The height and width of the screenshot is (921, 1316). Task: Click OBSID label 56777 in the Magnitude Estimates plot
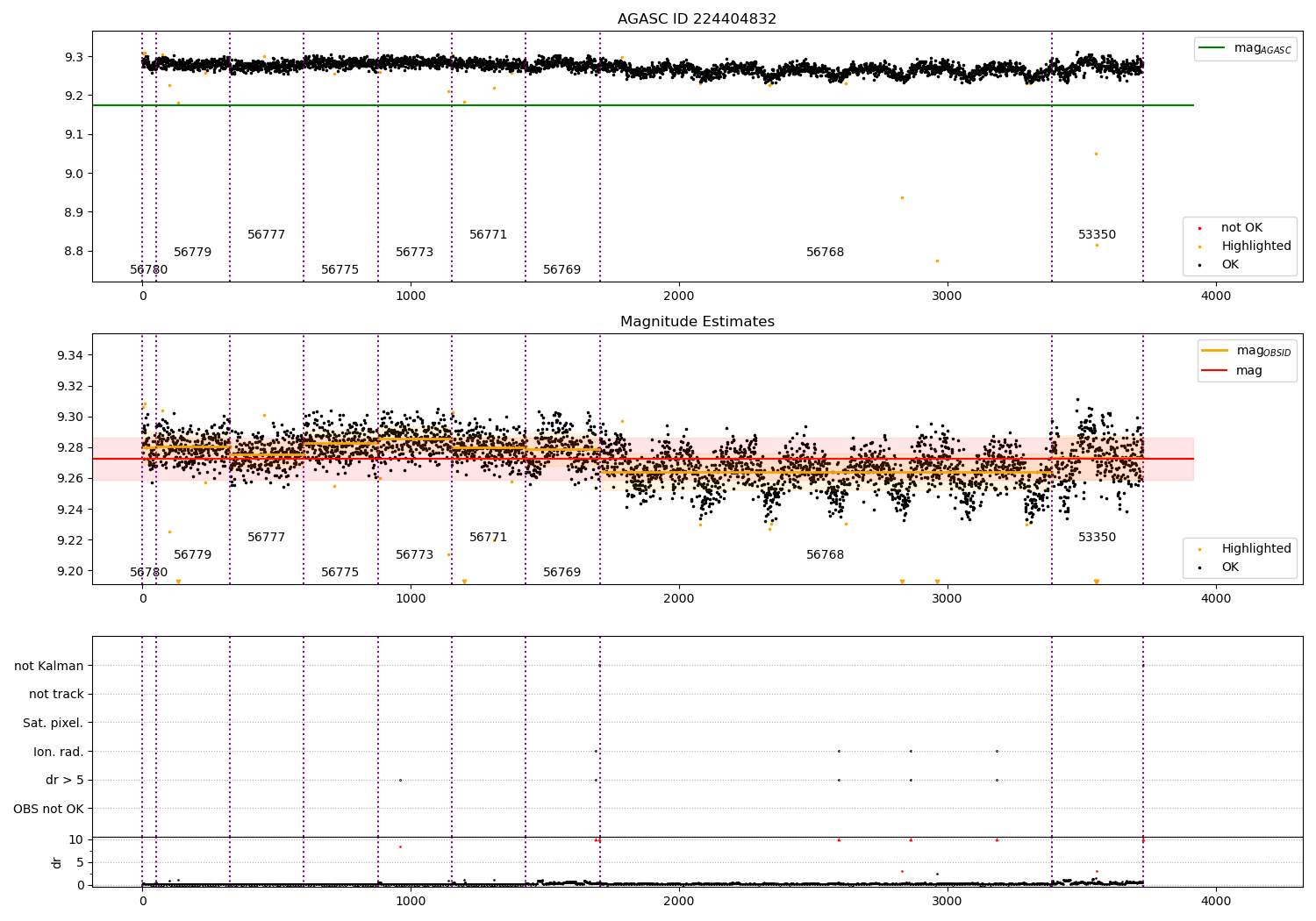pos(266,537)
